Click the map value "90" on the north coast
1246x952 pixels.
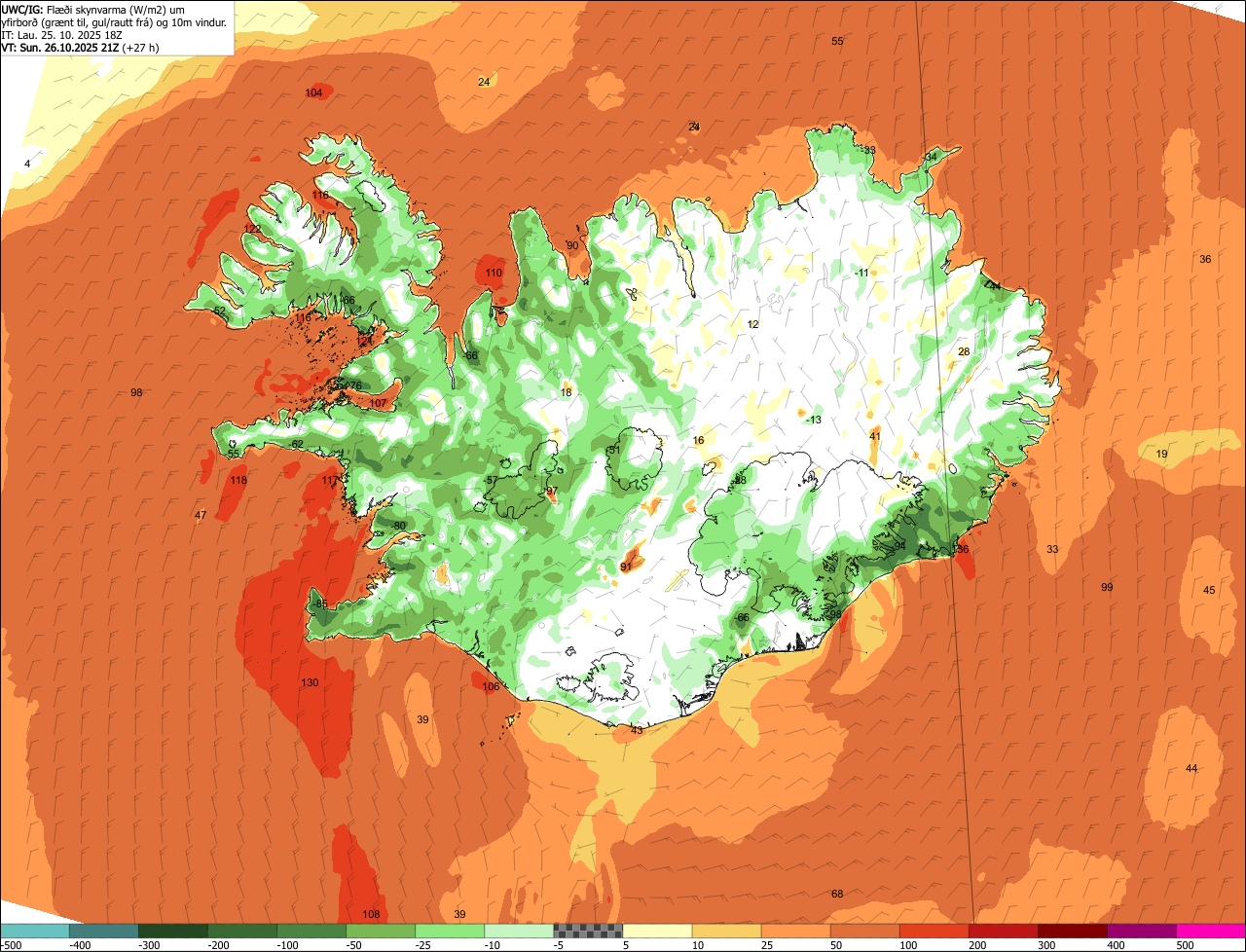pos(572,245)
